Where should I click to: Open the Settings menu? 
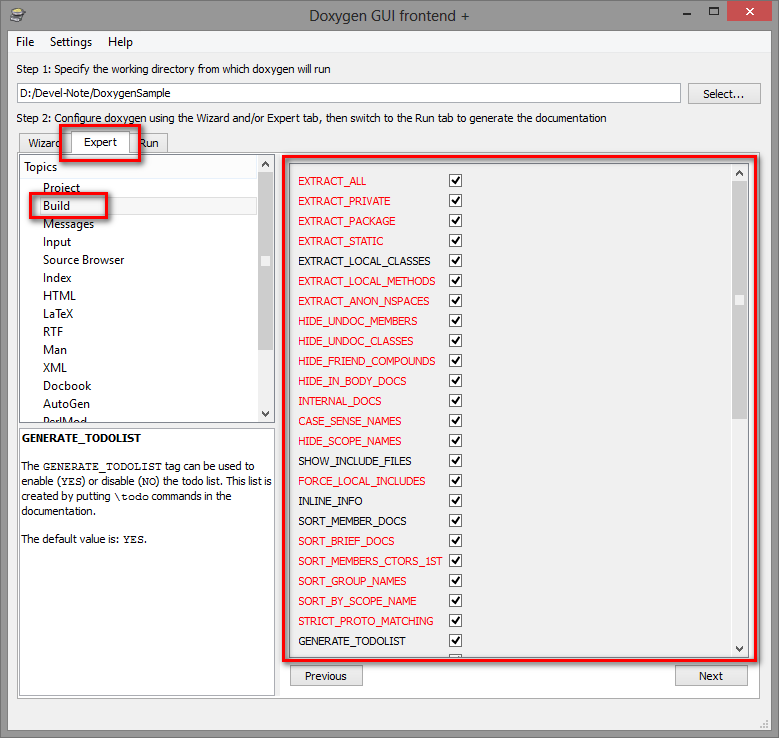tap(71, 42)
